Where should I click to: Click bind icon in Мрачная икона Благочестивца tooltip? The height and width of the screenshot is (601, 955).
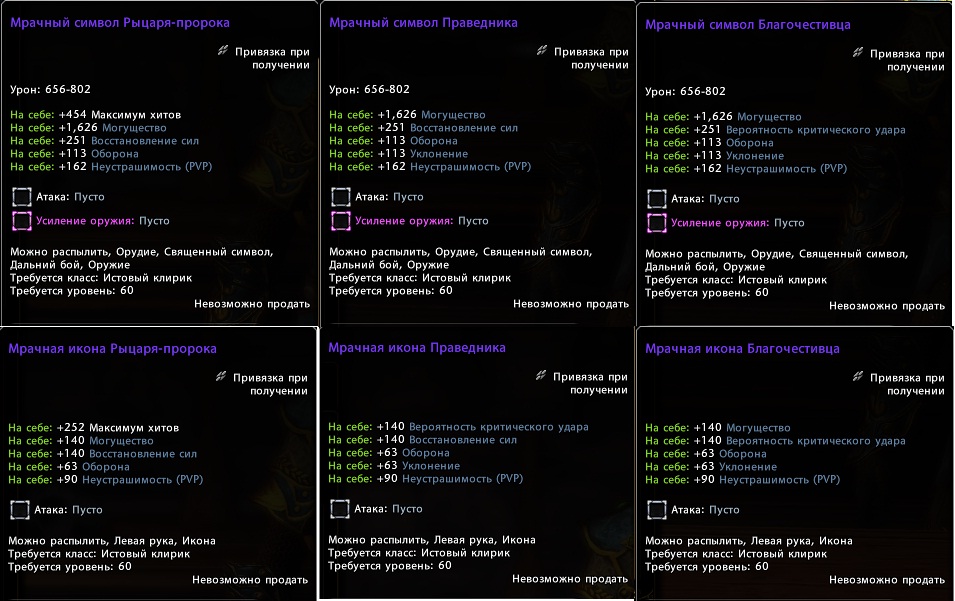858,378
